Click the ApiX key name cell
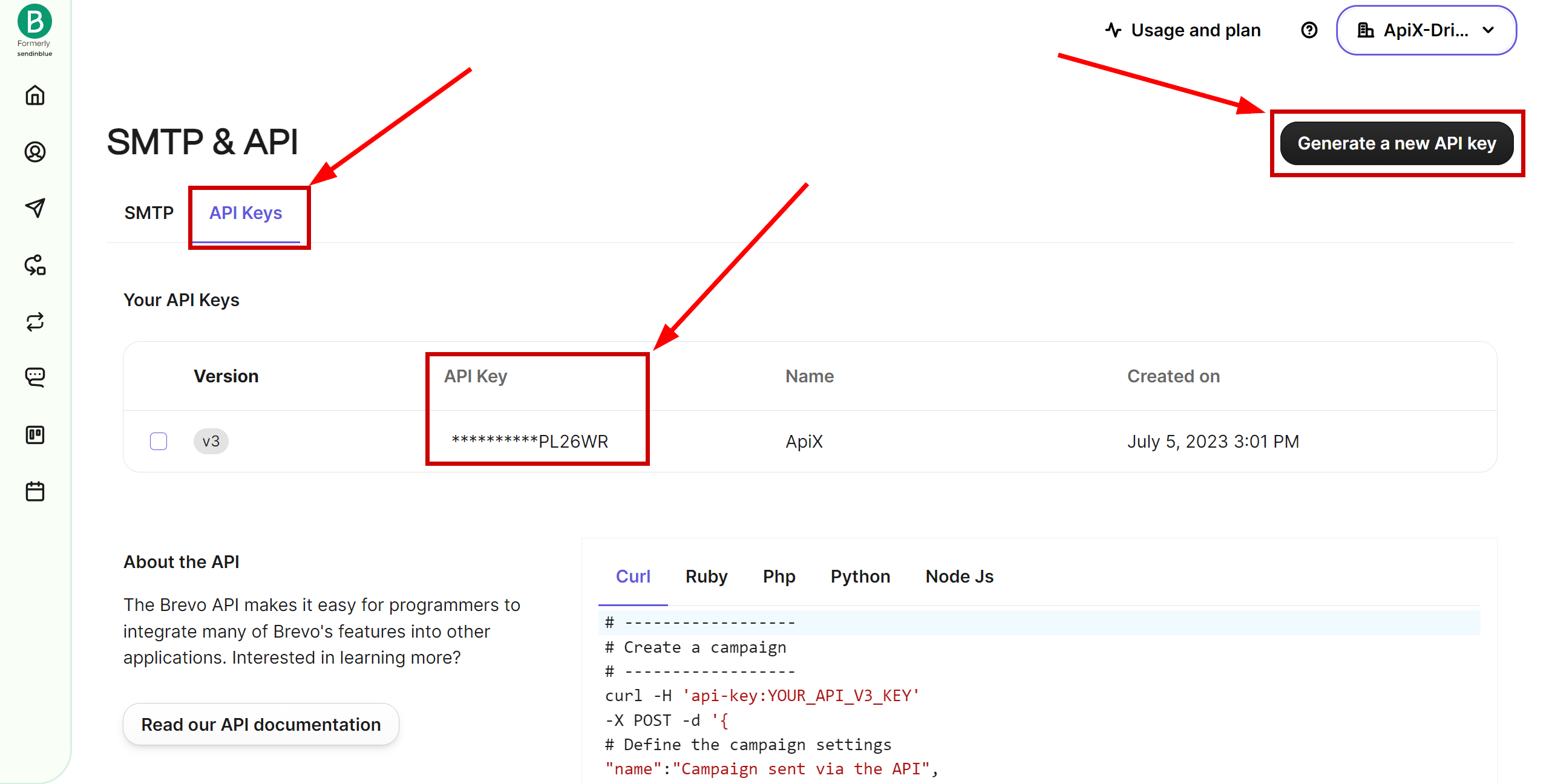The width and height of the screenshot is (1549, 784). (804, 441)
